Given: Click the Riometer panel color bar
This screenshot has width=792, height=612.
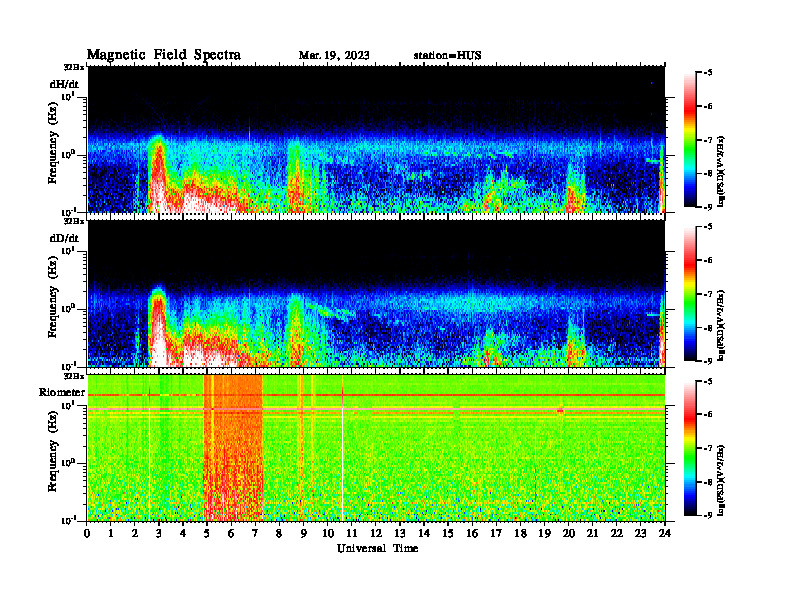Looking at the screenshot, I should (x=690, y=448).
